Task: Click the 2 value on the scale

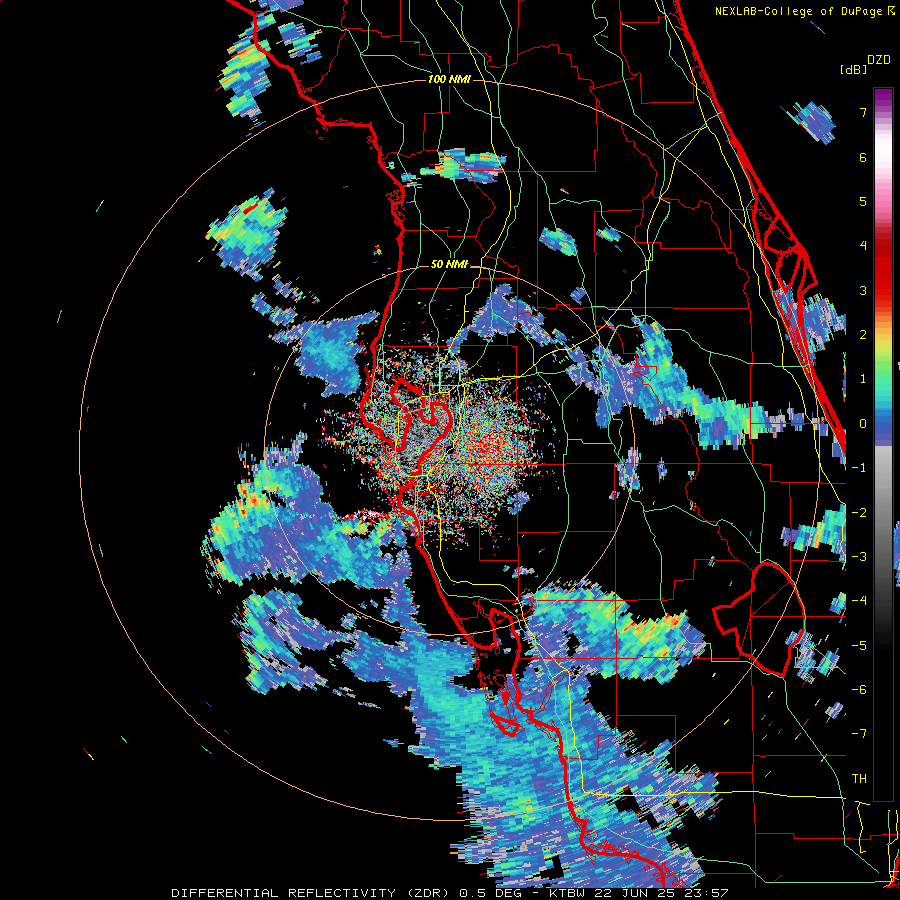Action: click(x=863, y=335)
